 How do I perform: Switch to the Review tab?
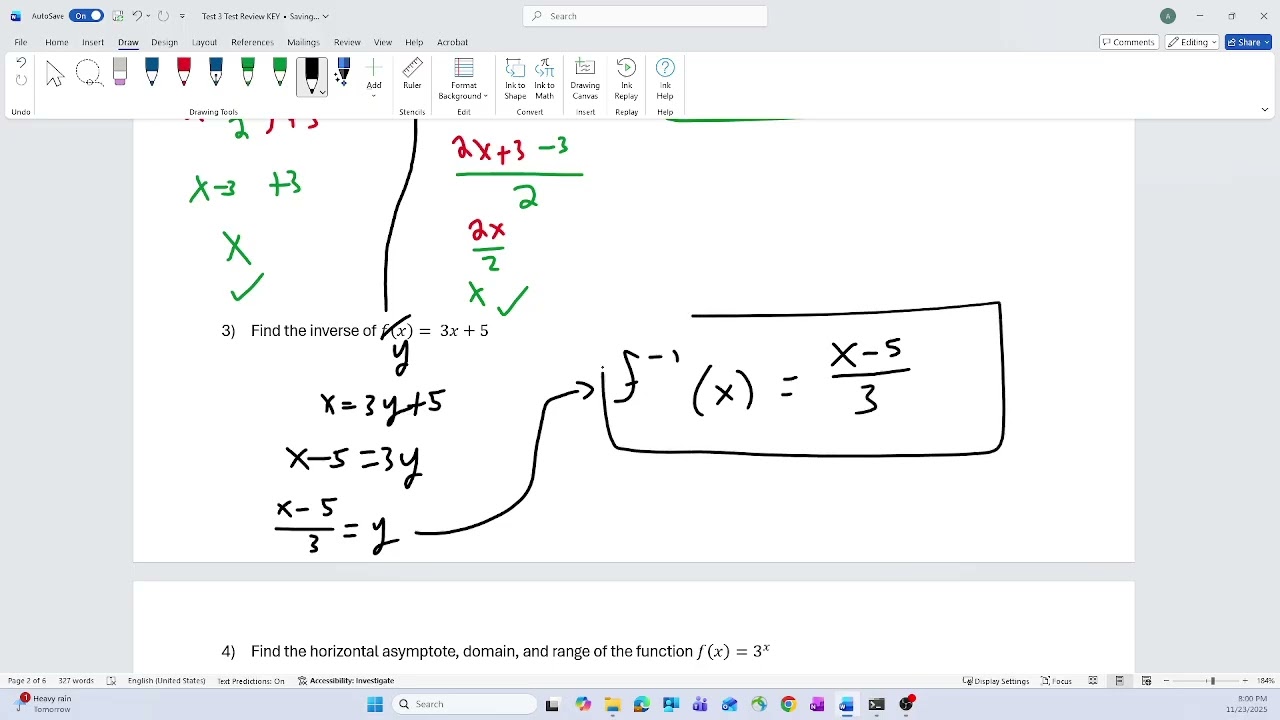347,42
